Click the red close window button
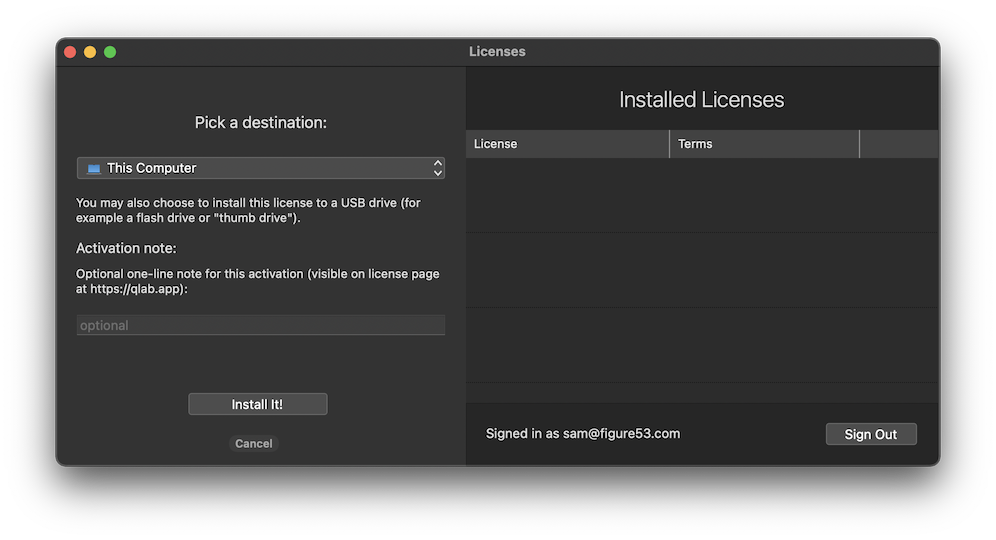This screenshot has width=996, height=540. (x=70, y=52)
